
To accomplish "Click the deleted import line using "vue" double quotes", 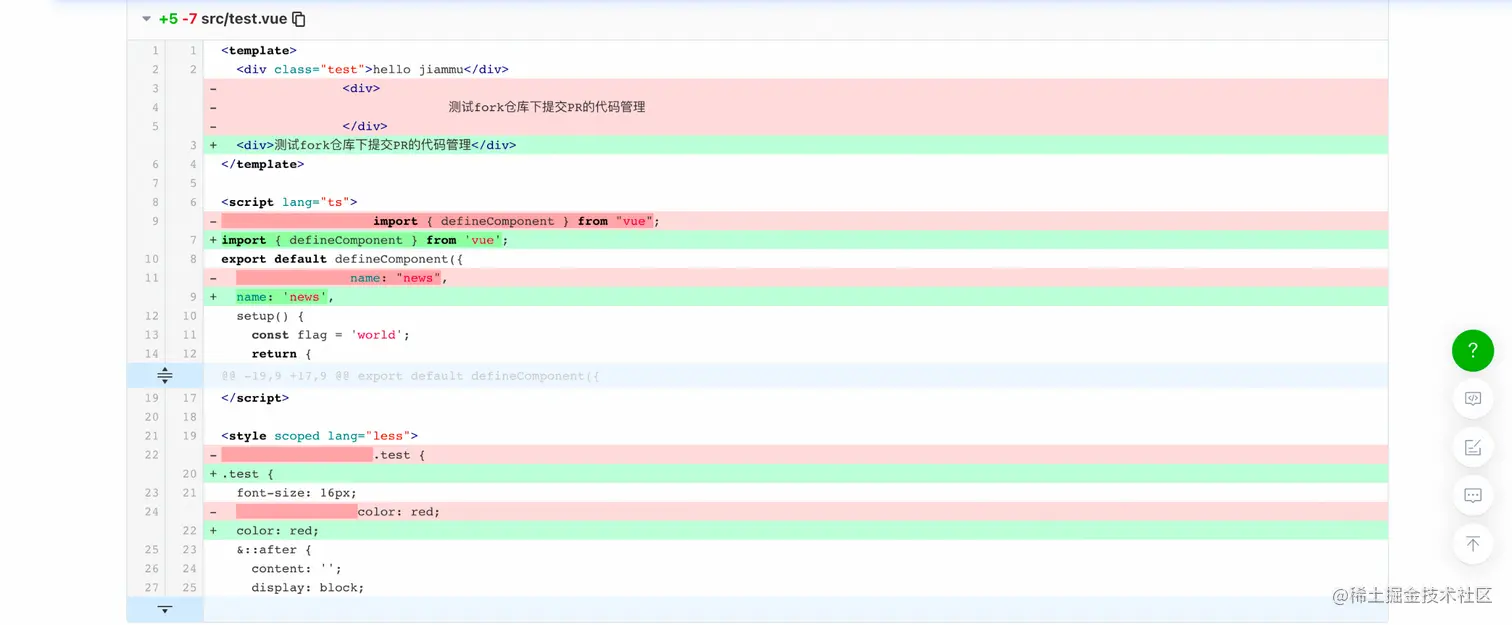I will point(795,221).
